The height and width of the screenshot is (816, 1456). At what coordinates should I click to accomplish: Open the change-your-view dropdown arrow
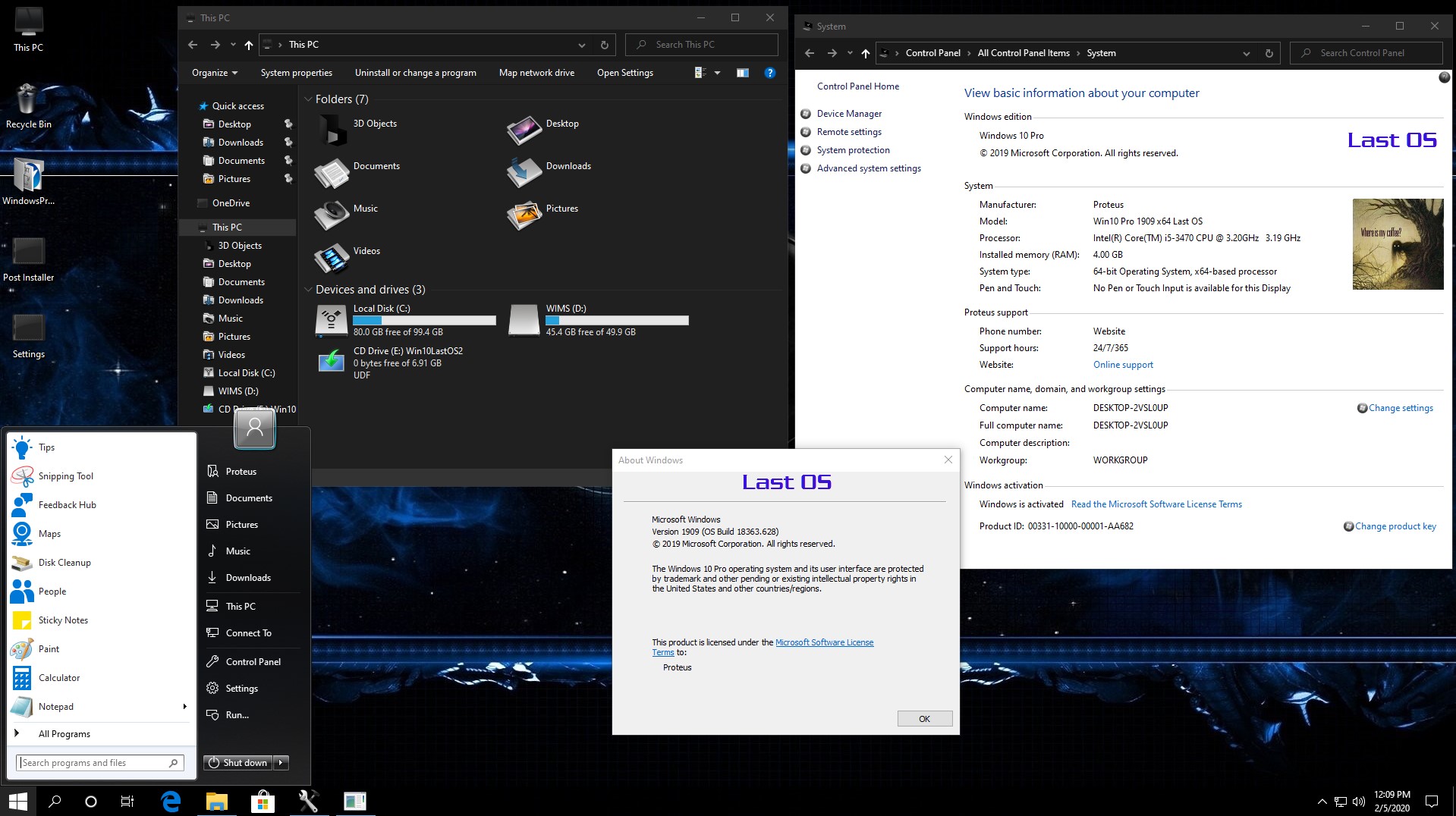click(x=717, y=73)
